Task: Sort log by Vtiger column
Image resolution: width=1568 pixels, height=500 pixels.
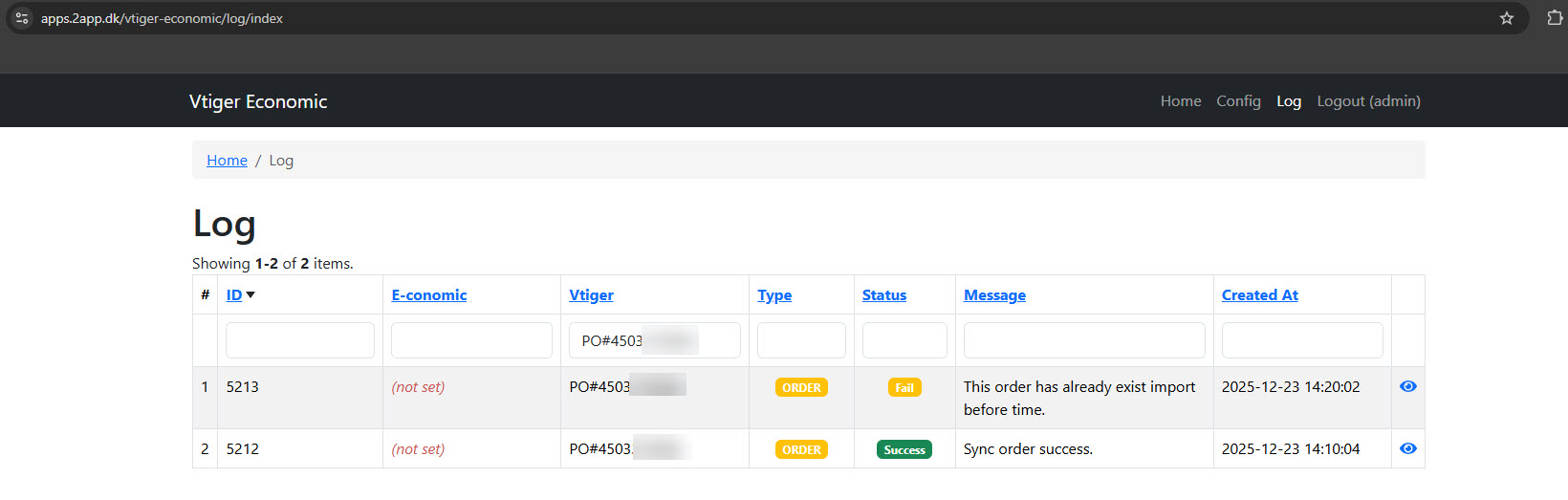Action: pos(591,295)
